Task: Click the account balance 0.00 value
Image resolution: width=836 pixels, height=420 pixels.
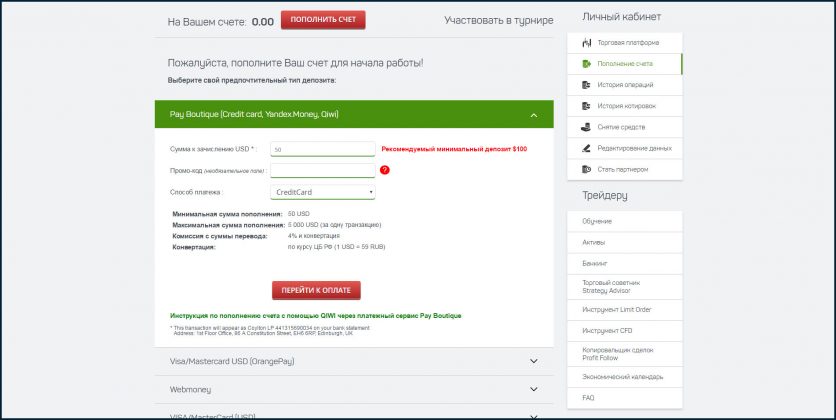Action: coord(262,22)
